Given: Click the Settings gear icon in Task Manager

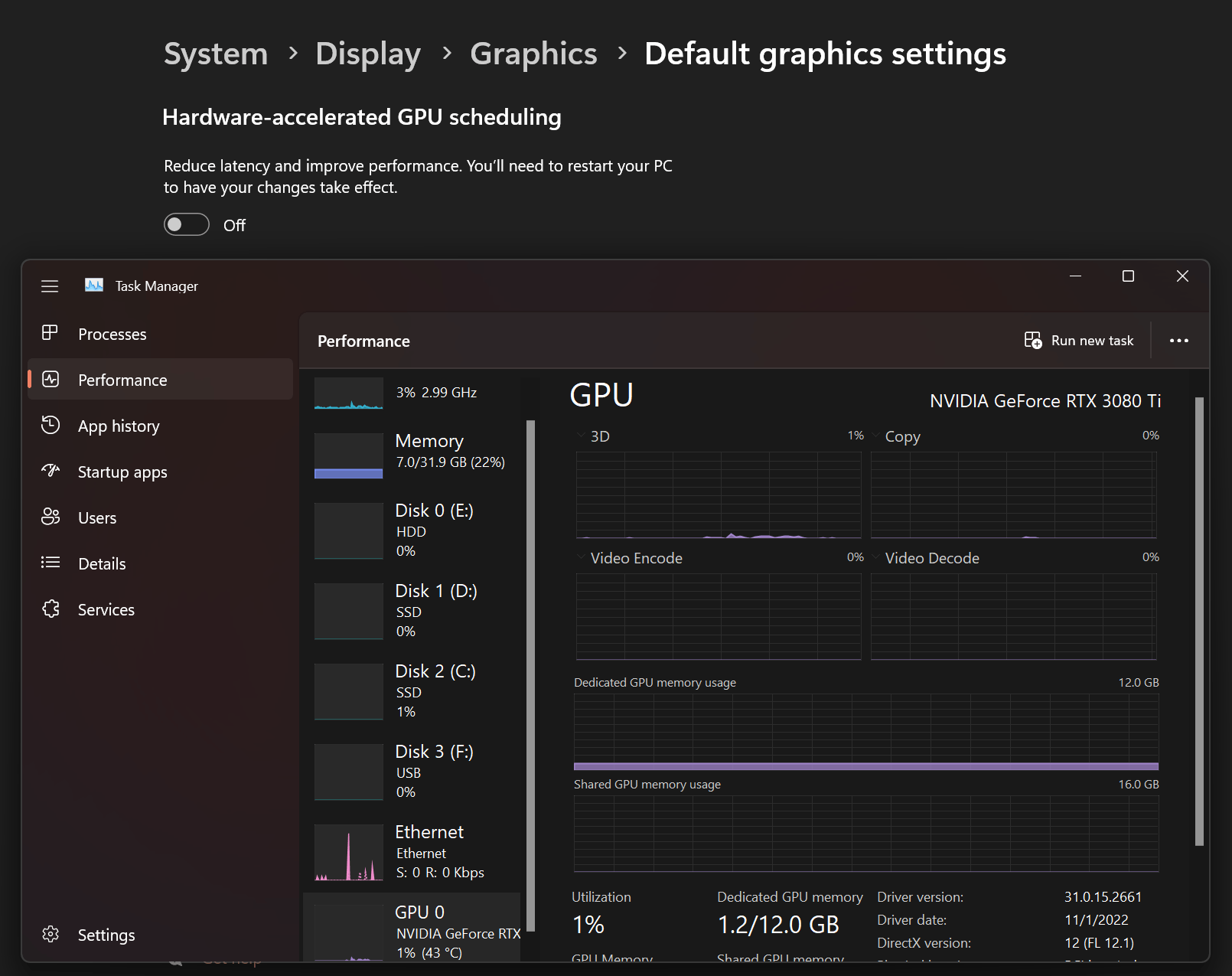Looking at the screenshot, I should point(51,934).
